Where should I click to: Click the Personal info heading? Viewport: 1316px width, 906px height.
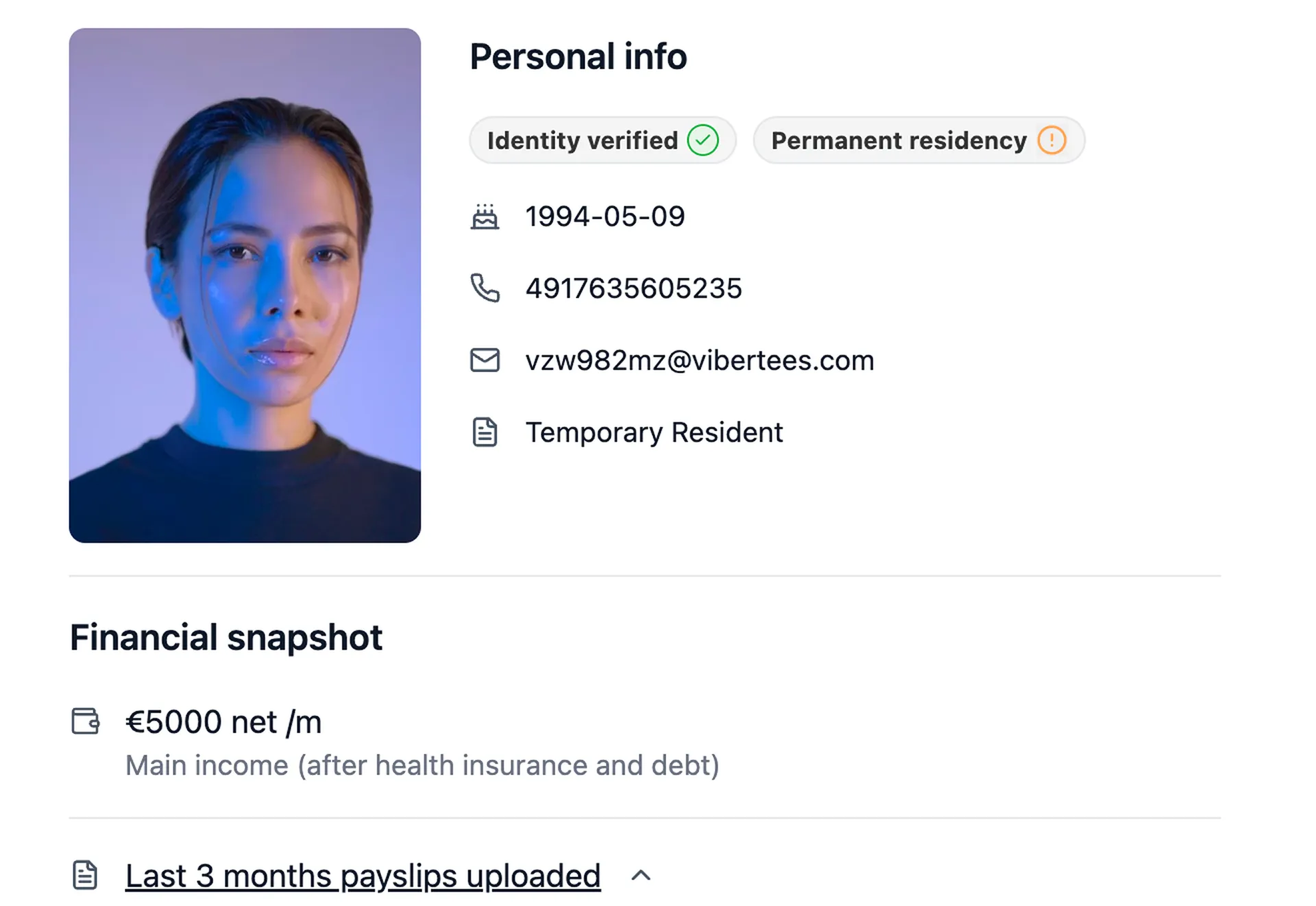[x=578, y=56]
